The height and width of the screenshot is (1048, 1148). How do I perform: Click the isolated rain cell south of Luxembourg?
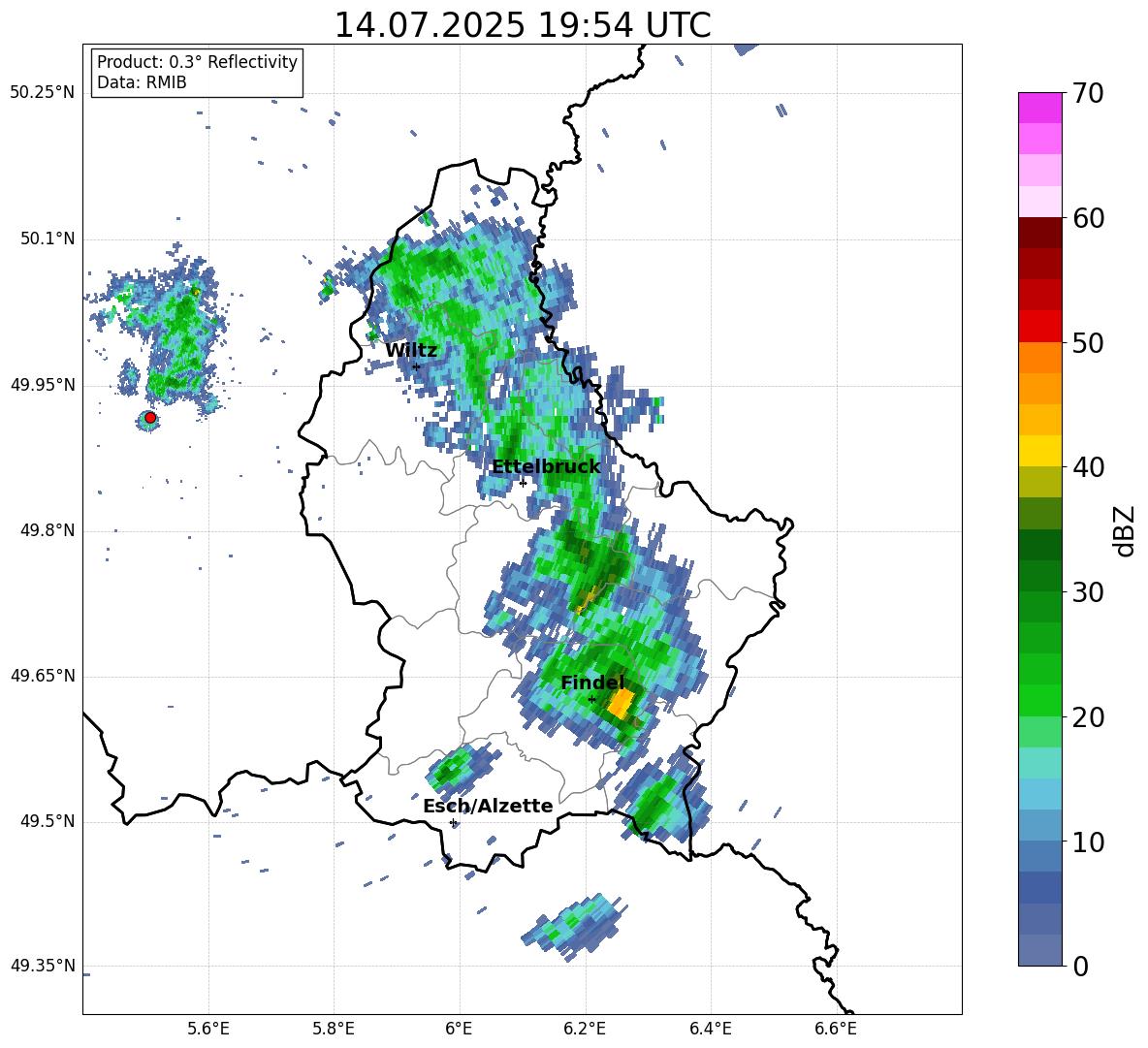(x=576, y=927)
